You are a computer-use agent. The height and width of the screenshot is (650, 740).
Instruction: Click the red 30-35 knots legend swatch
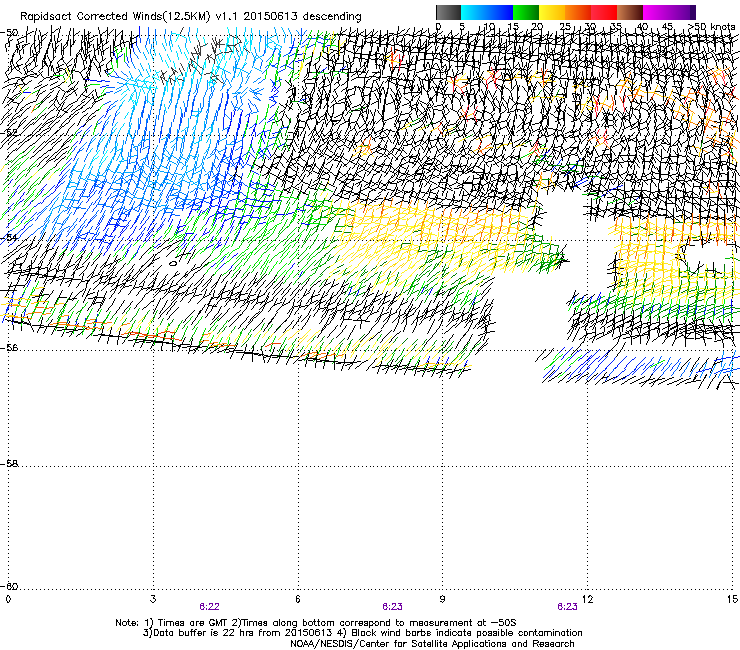(604, 12)
